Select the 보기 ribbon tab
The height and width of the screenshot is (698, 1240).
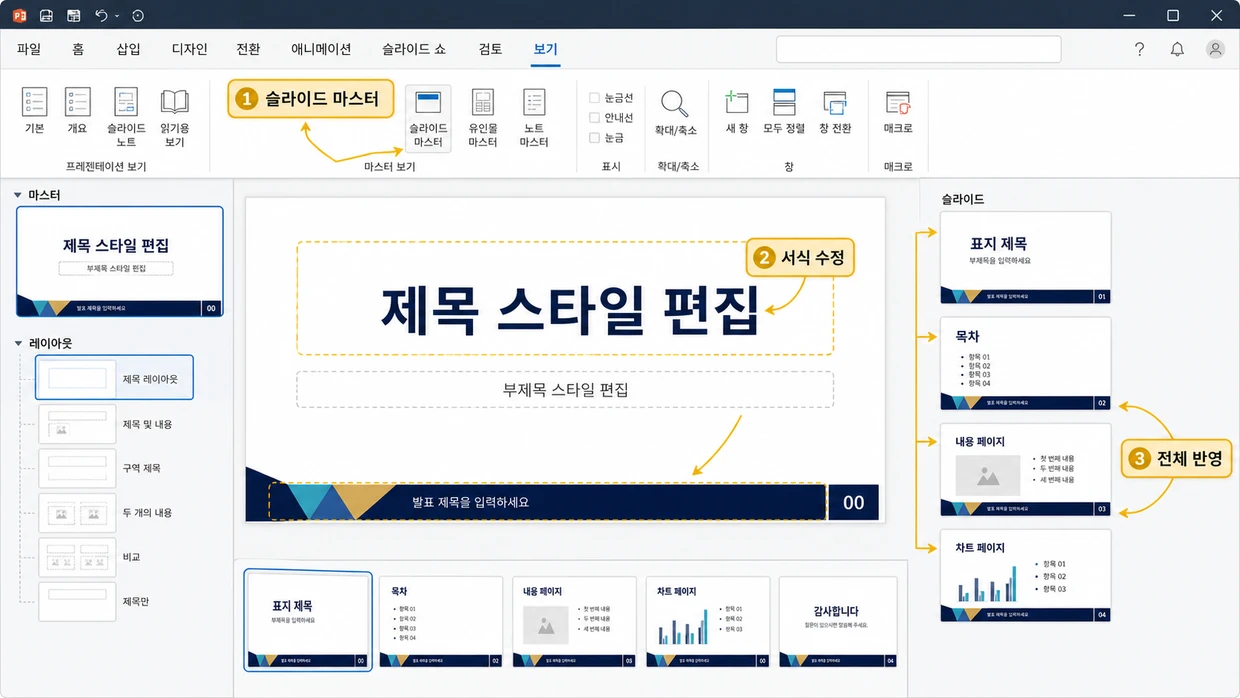pos(546,49)
